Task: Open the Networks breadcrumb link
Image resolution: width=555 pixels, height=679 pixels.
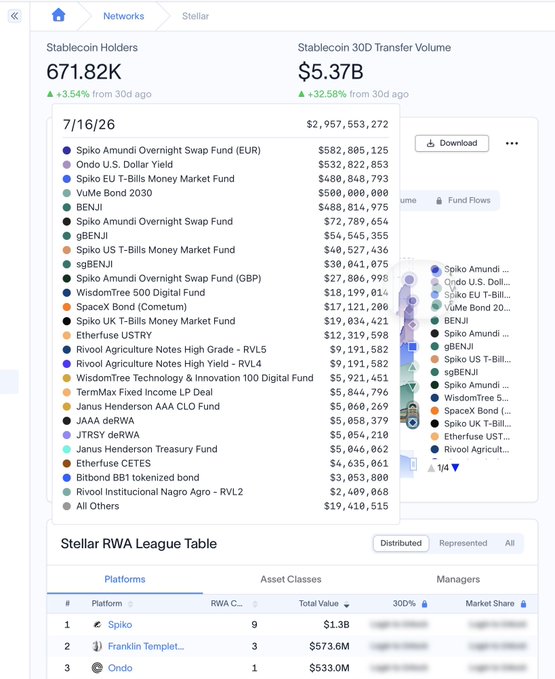Action: pos(123,16)
